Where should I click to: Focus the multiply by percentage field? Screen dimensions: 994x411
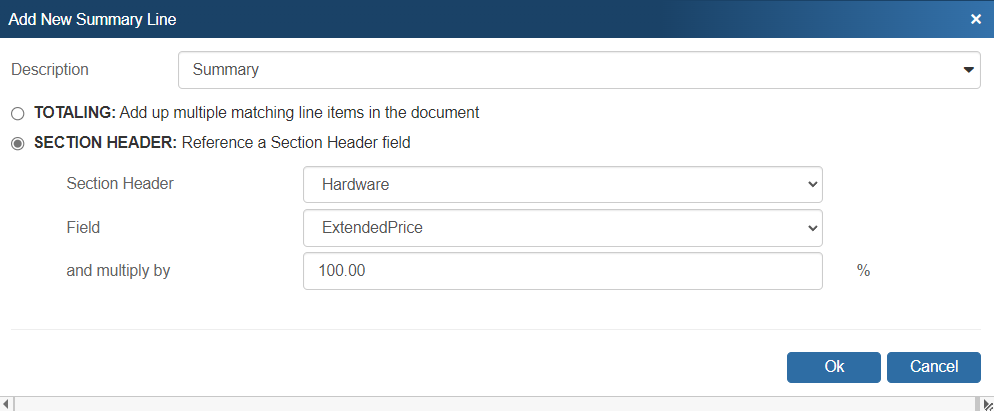click(x=562, y=270)
